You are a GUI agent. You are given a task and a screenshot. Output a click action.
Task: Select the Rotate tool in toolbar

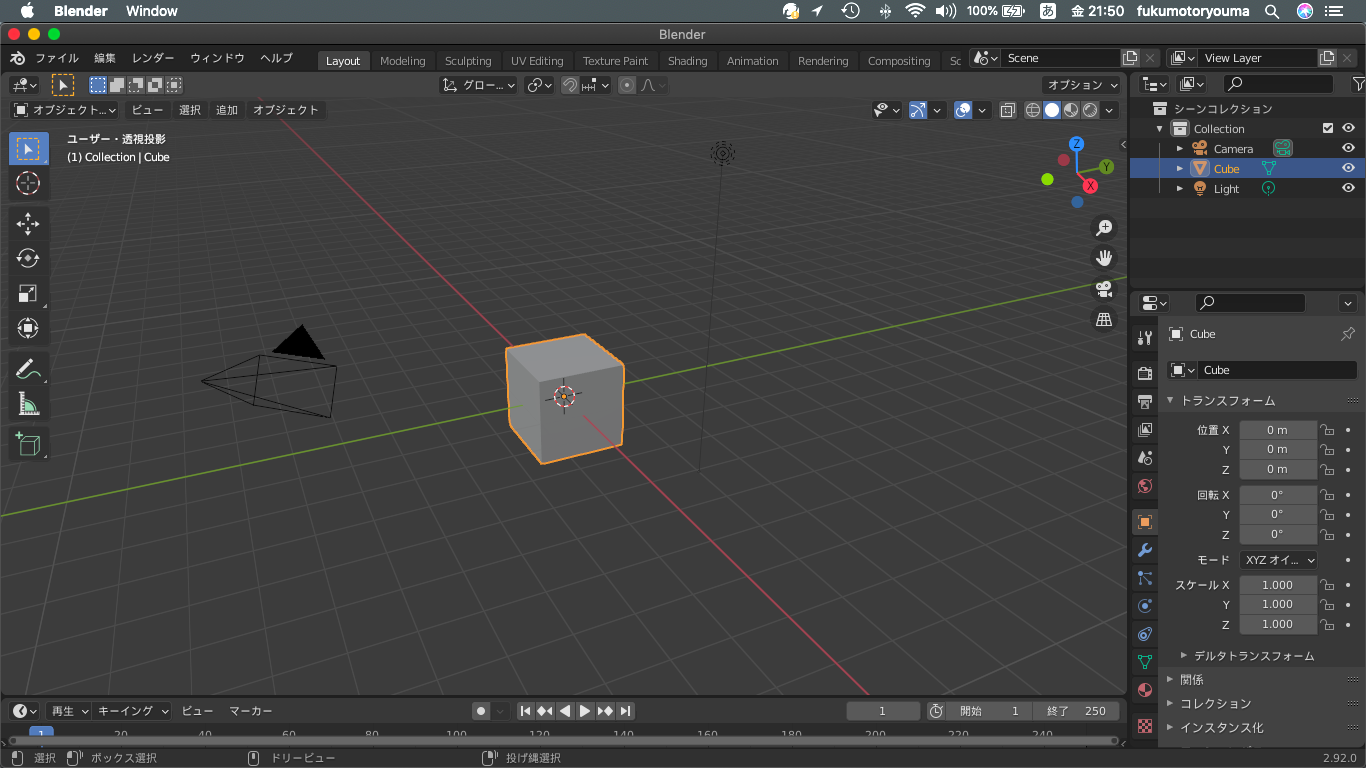coord(28,259)
